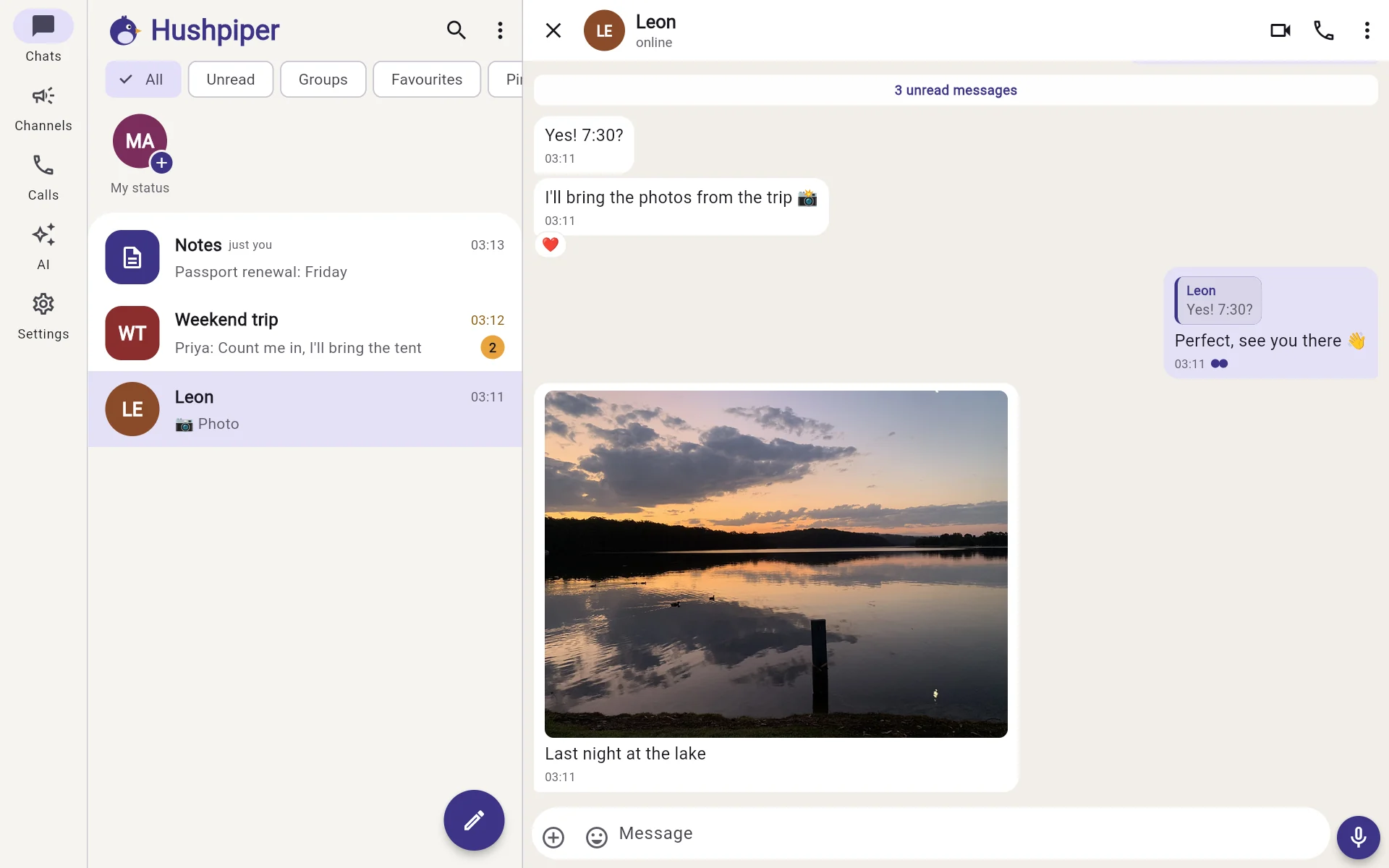The width and height of the screenshot is (1389, 868).
Task: Click the unread badge showing 2
Action: click(493, 348)
